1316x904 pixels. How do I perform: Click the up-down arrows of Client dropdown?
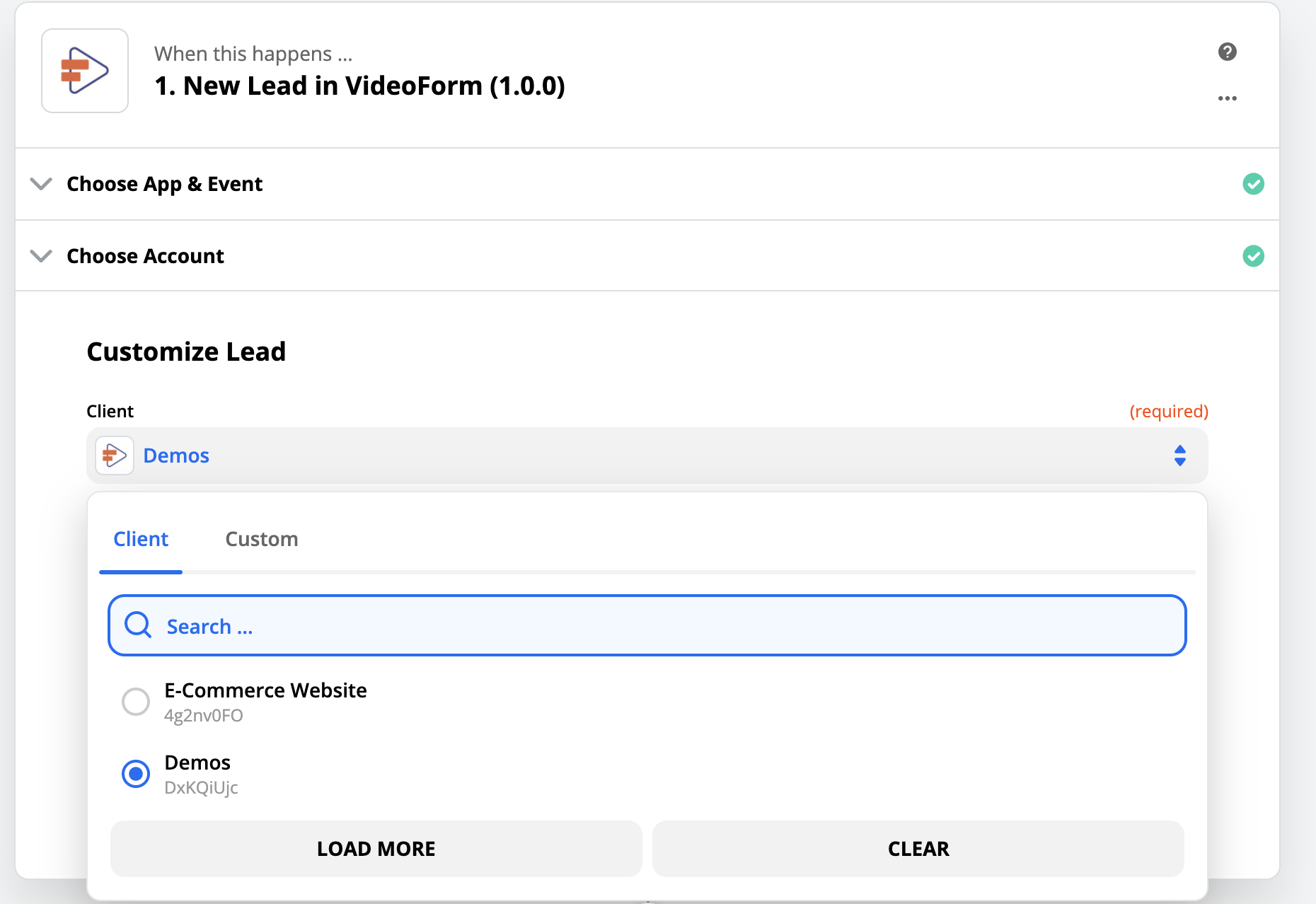coord(1180,456)
